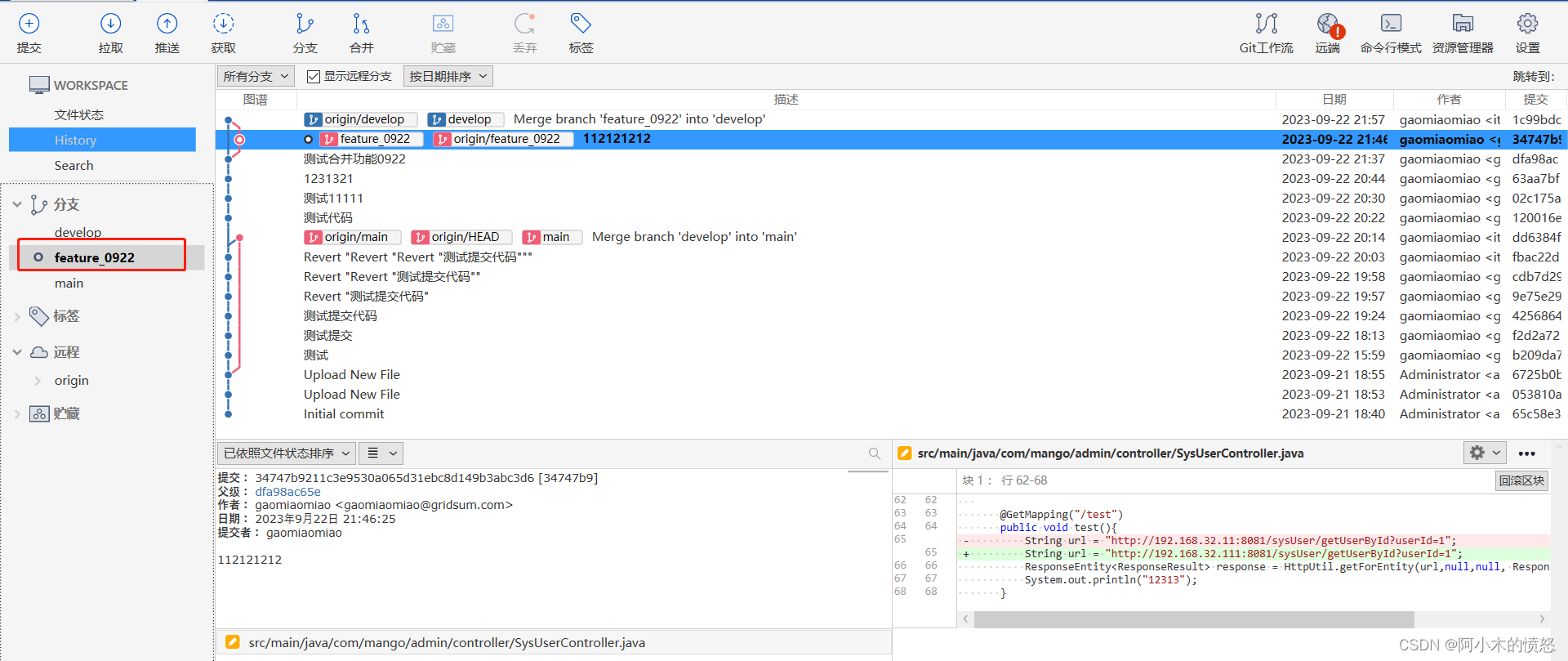Click the search magnifier in commit details panel

coord(875,453)
